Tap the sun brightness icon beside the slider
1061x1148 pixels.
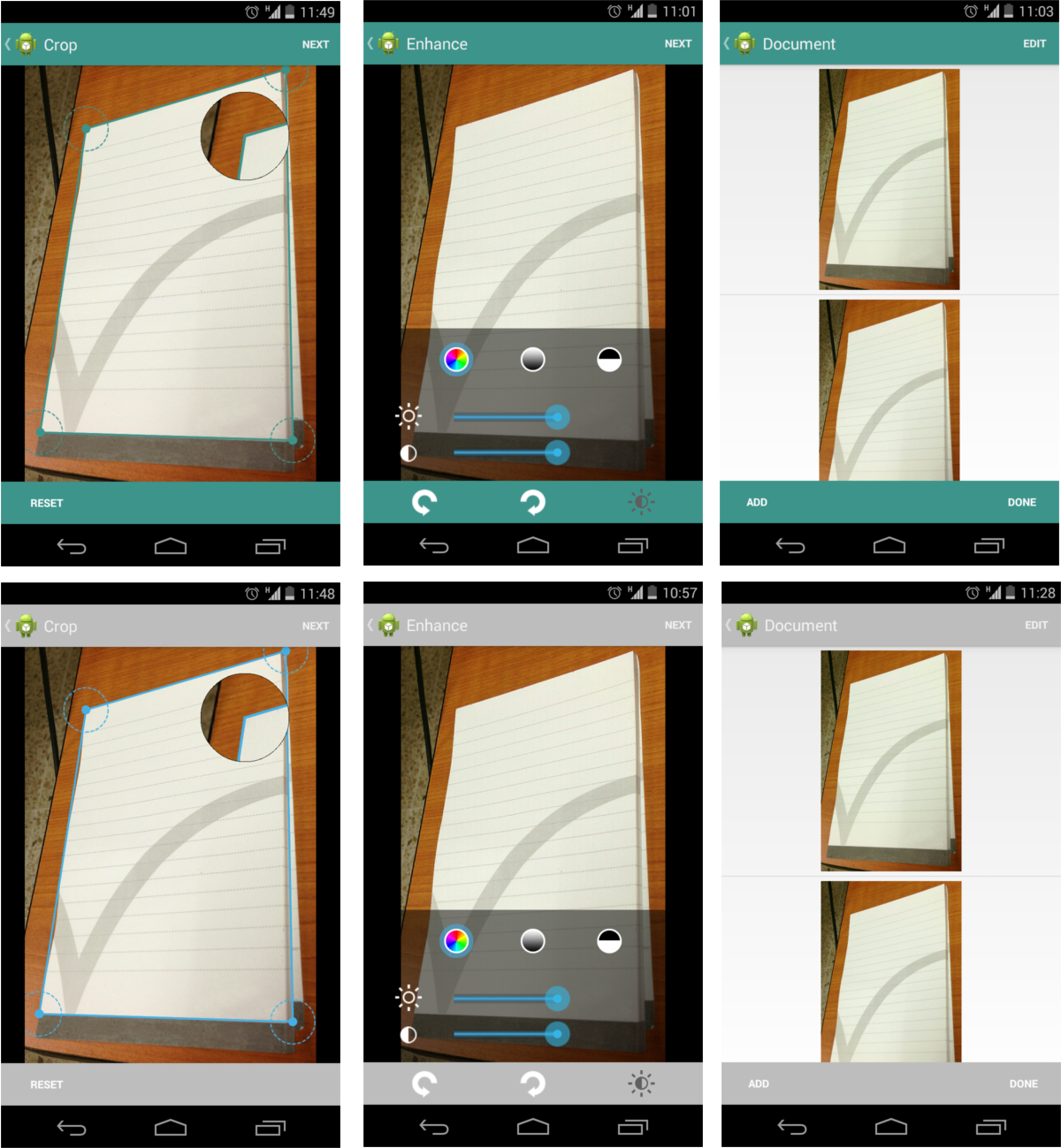tap(408, 415)
